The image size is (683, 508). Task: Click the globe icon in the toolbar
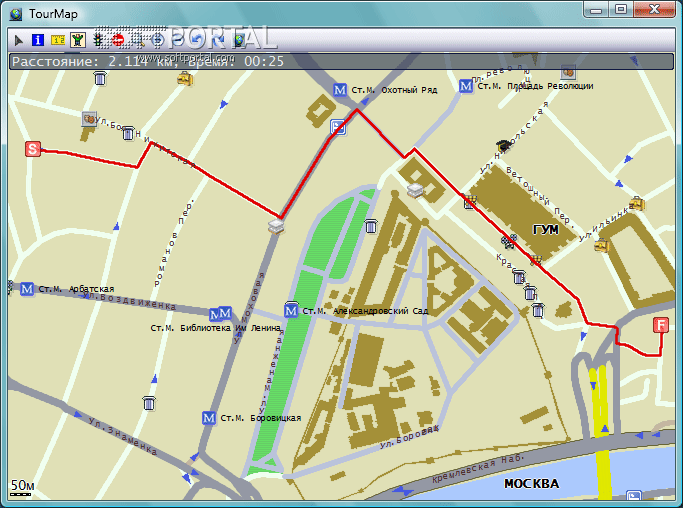[x=239, y=40]
